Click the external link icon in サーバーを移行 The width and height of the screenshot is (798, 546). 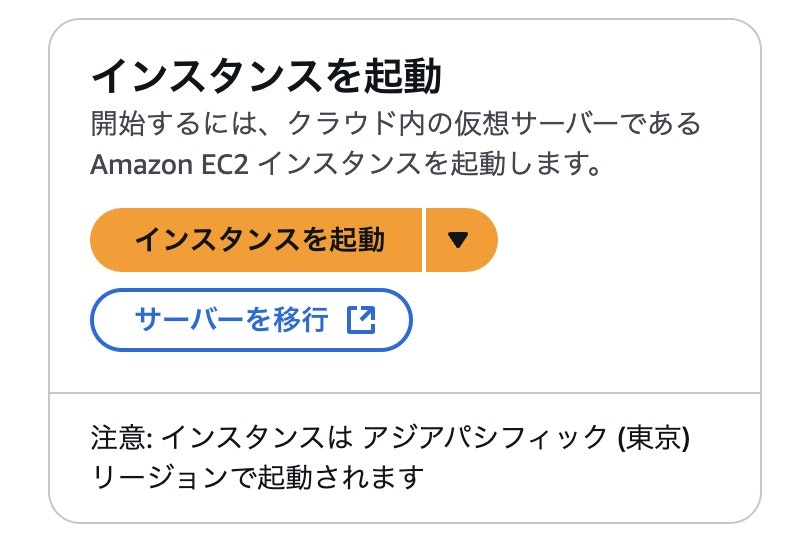(x=361, y=320)
